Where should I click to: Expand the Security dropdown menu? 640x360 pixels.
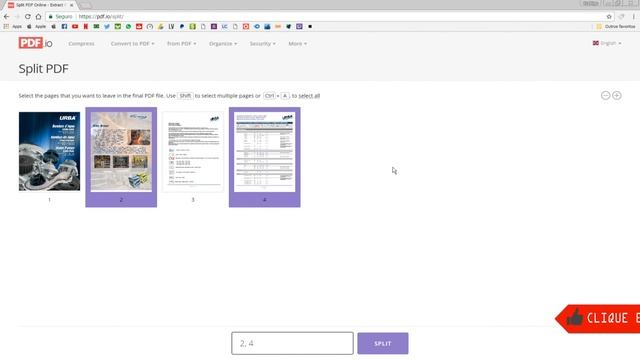click(262, 44)
